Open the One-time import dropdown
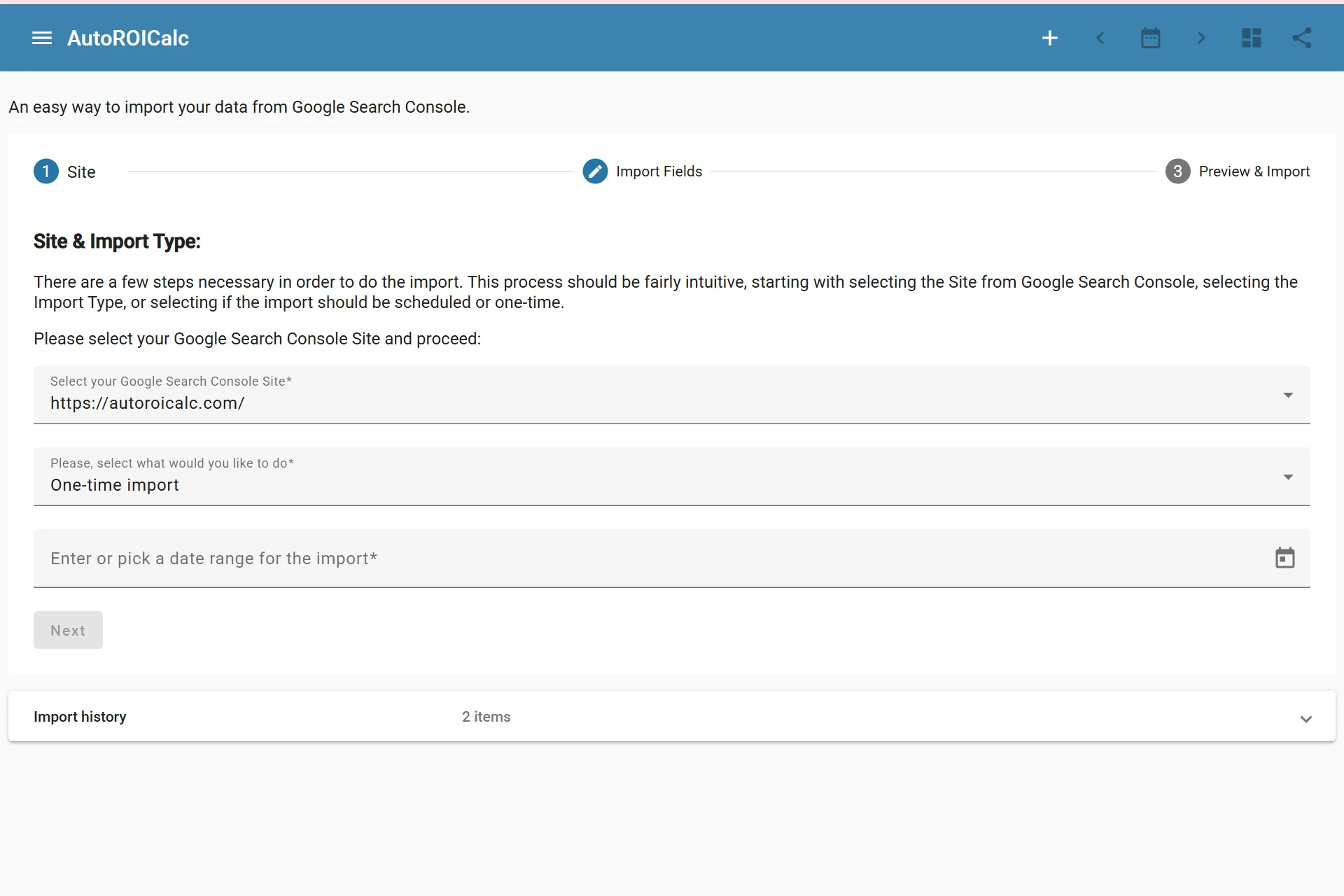 (x=672, y=476)
